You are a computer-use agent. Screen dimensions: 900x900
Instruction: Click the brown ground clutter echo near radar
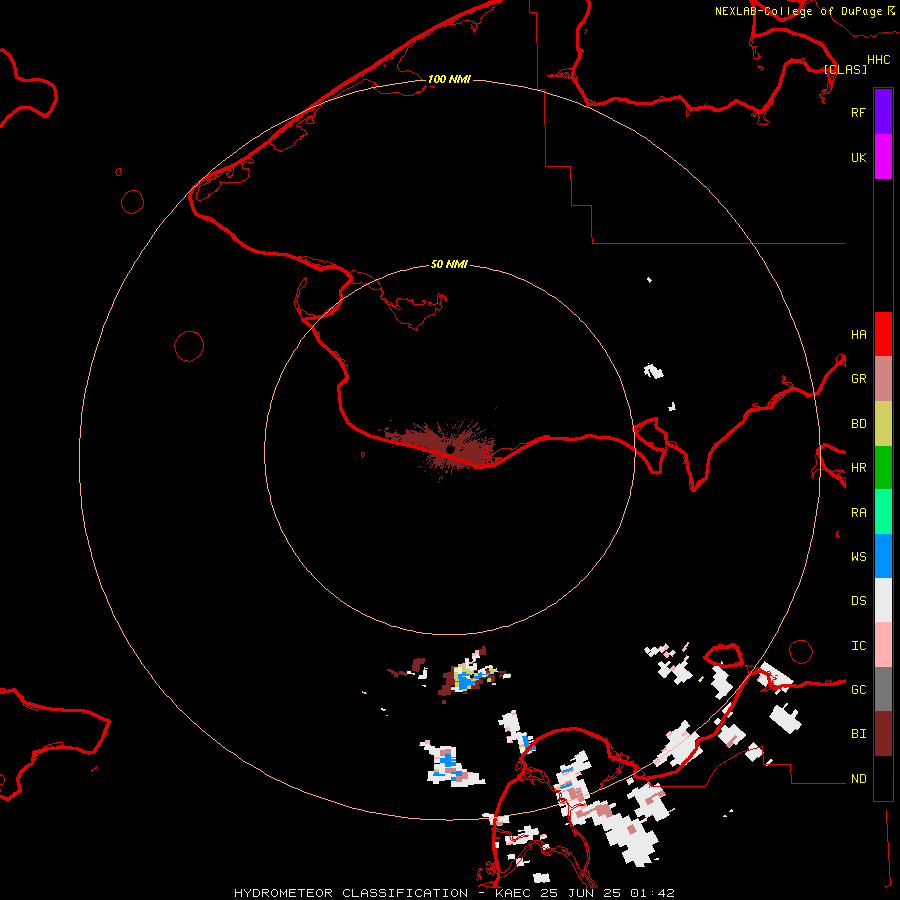point(442,448)
